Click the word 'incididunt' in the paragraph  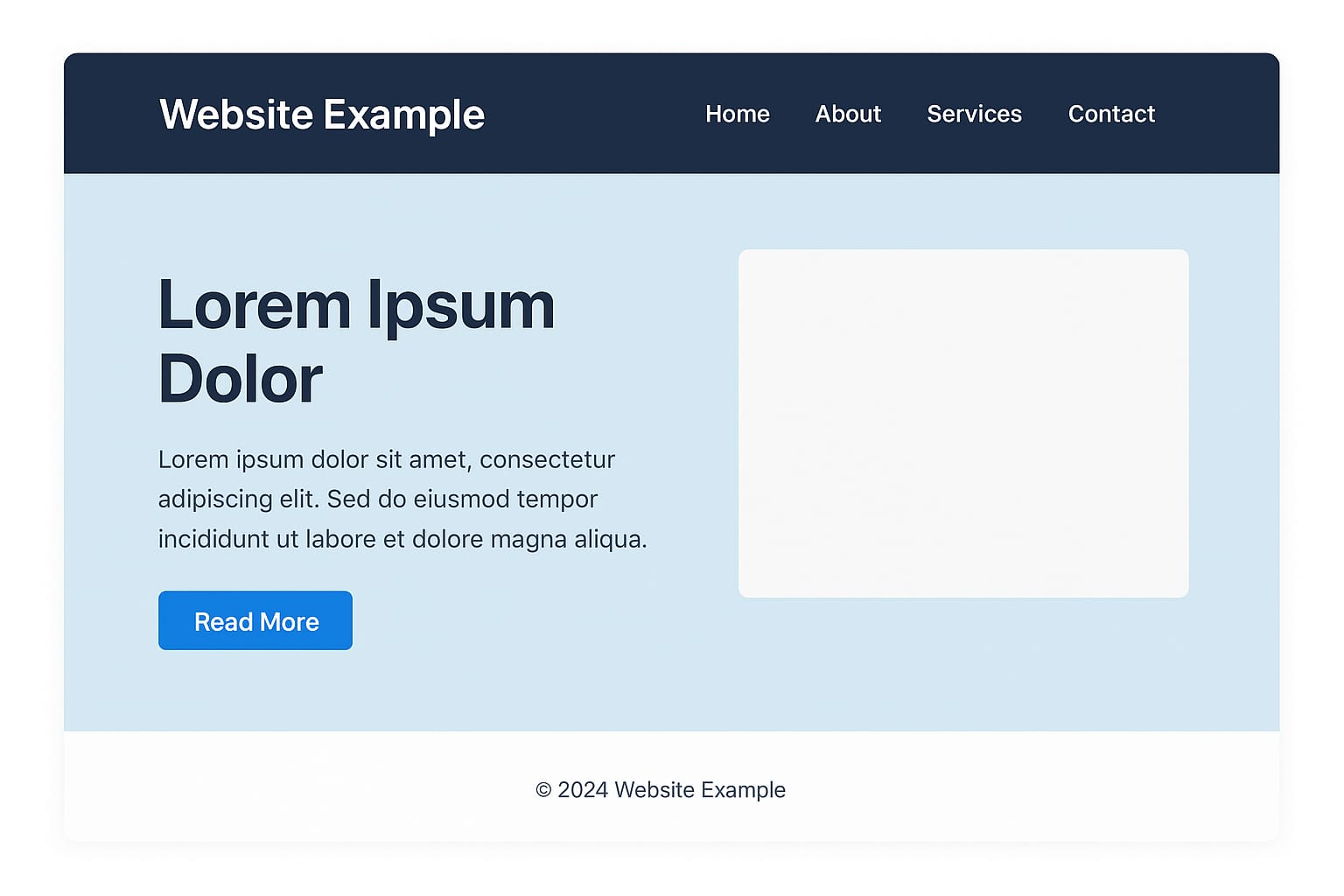pyautogui.click(x=213, y=539)
